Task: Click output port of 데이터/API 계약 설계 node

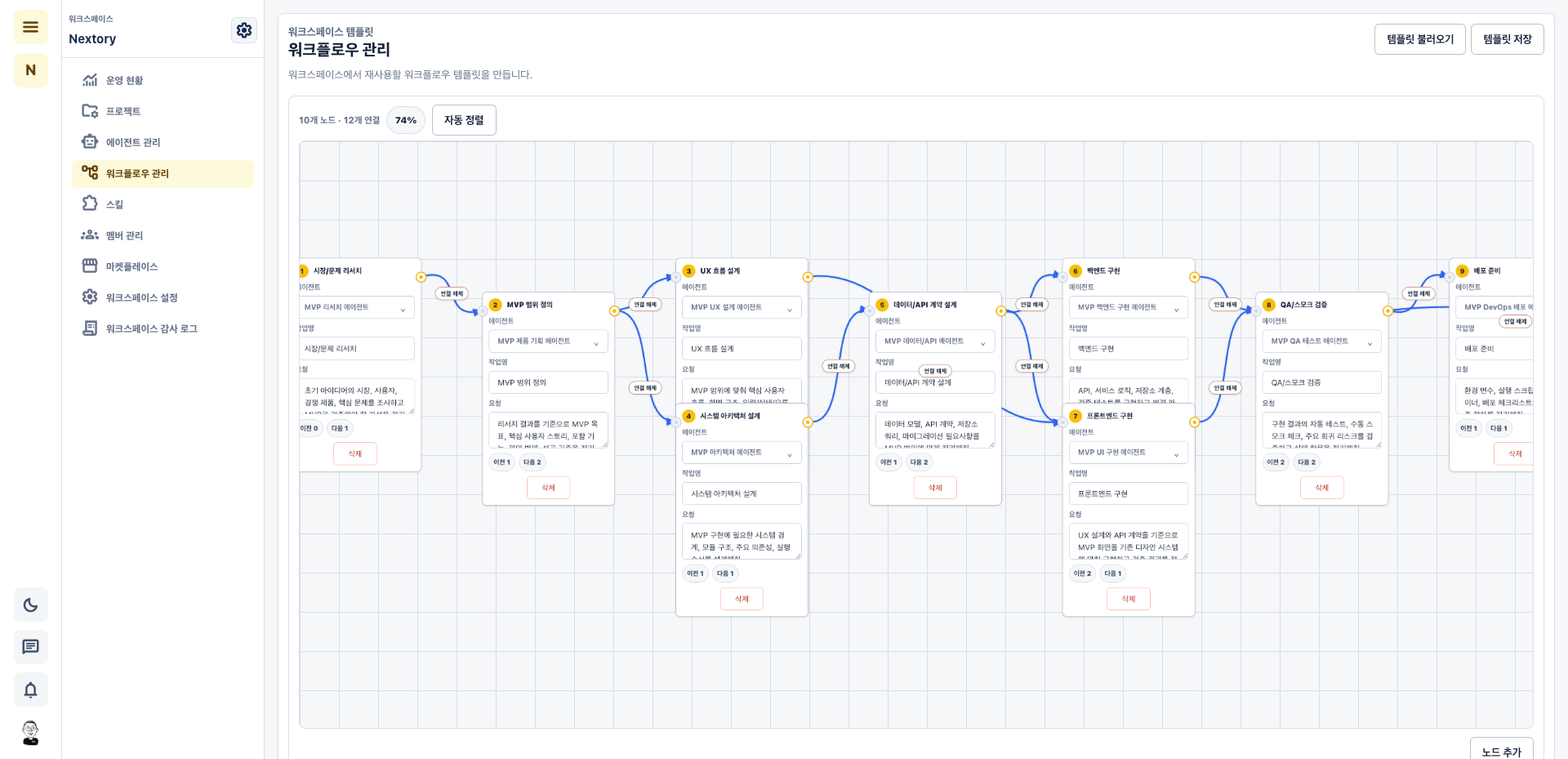Action: click(1001, 311)
